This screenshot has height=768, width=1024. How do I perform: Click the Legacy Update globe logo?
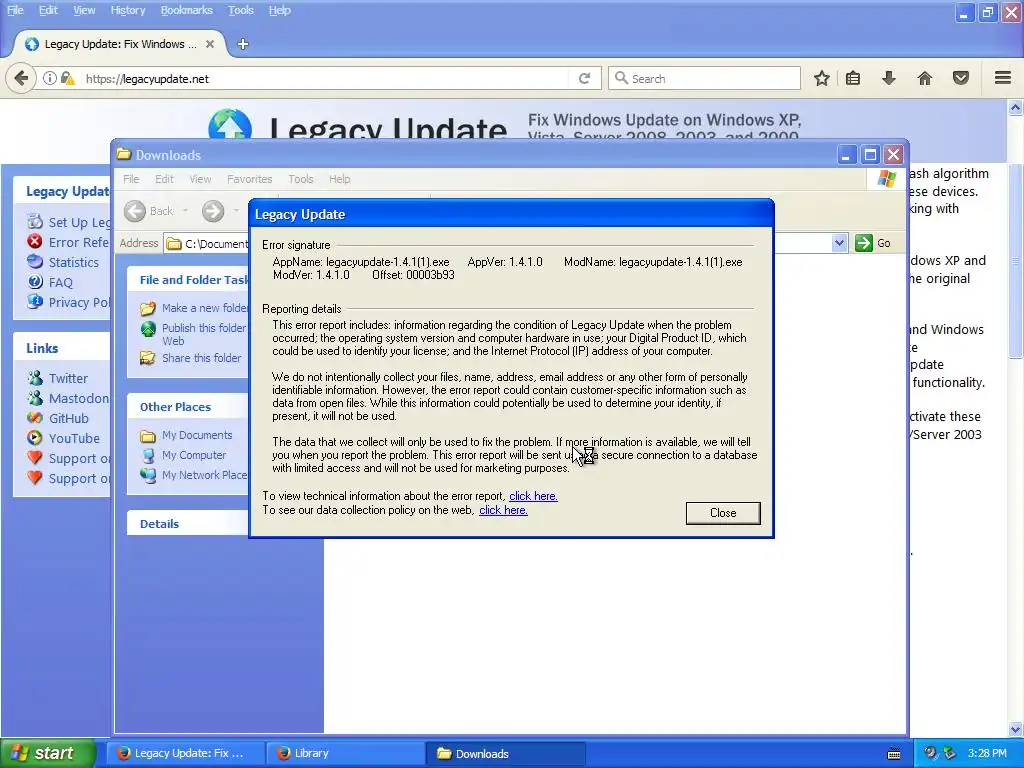(230, 124)
